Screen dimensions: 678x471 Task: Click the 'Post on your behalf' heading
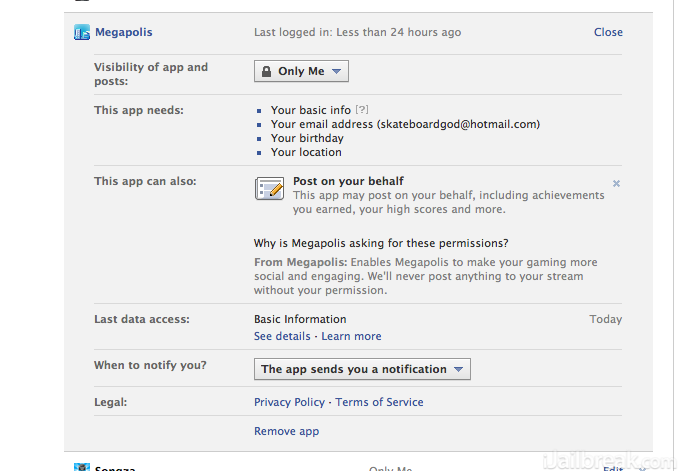pos(348,181)
